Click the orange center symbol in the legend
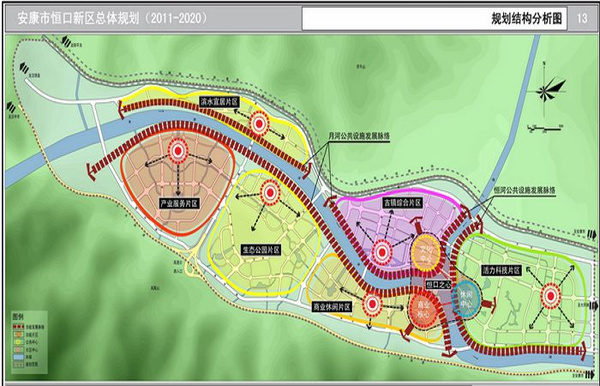 click(x=18, y=334)
